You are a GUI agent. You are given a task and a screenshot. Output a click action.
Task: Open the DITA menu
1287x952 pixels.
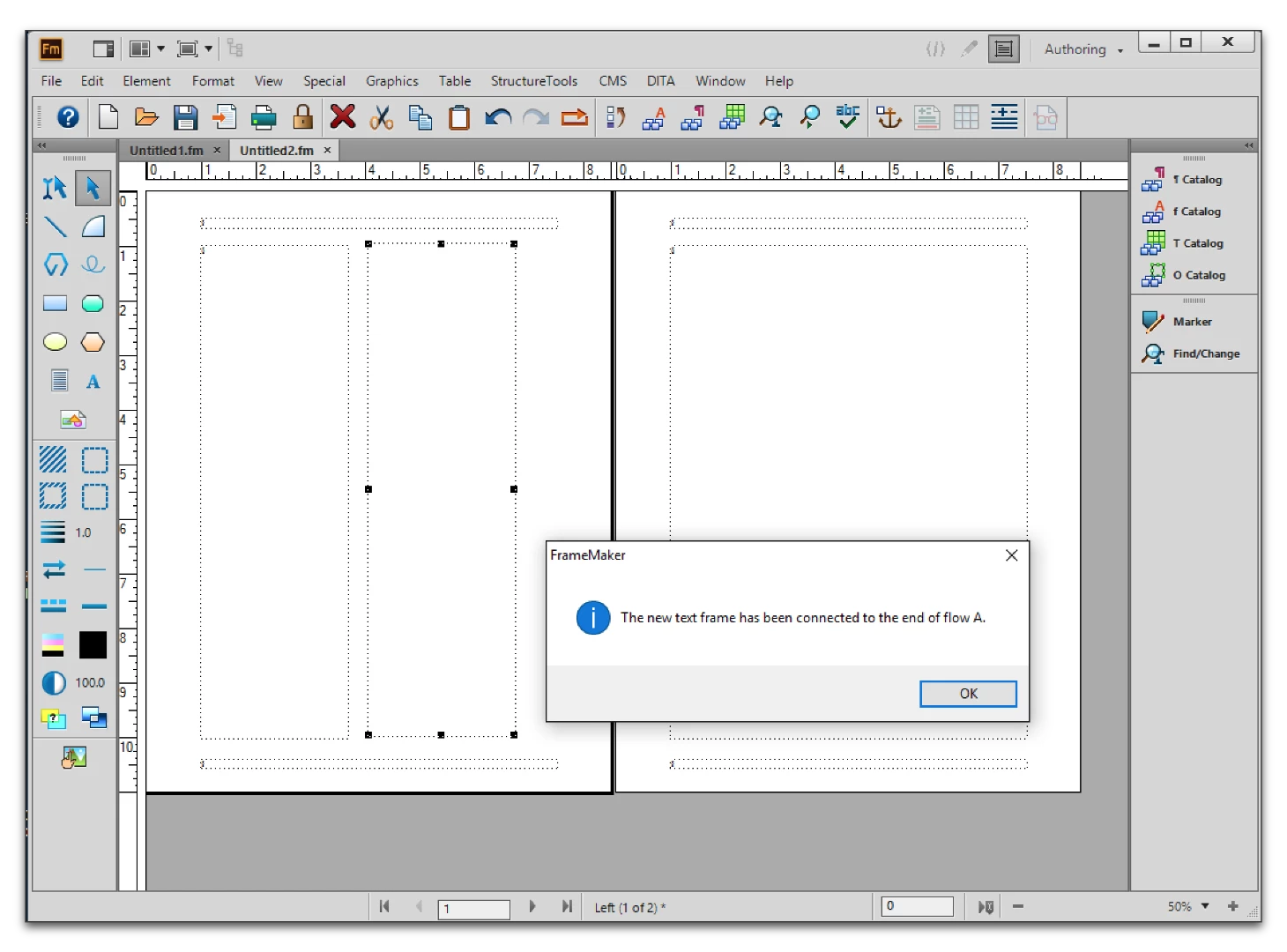[661, 81]
